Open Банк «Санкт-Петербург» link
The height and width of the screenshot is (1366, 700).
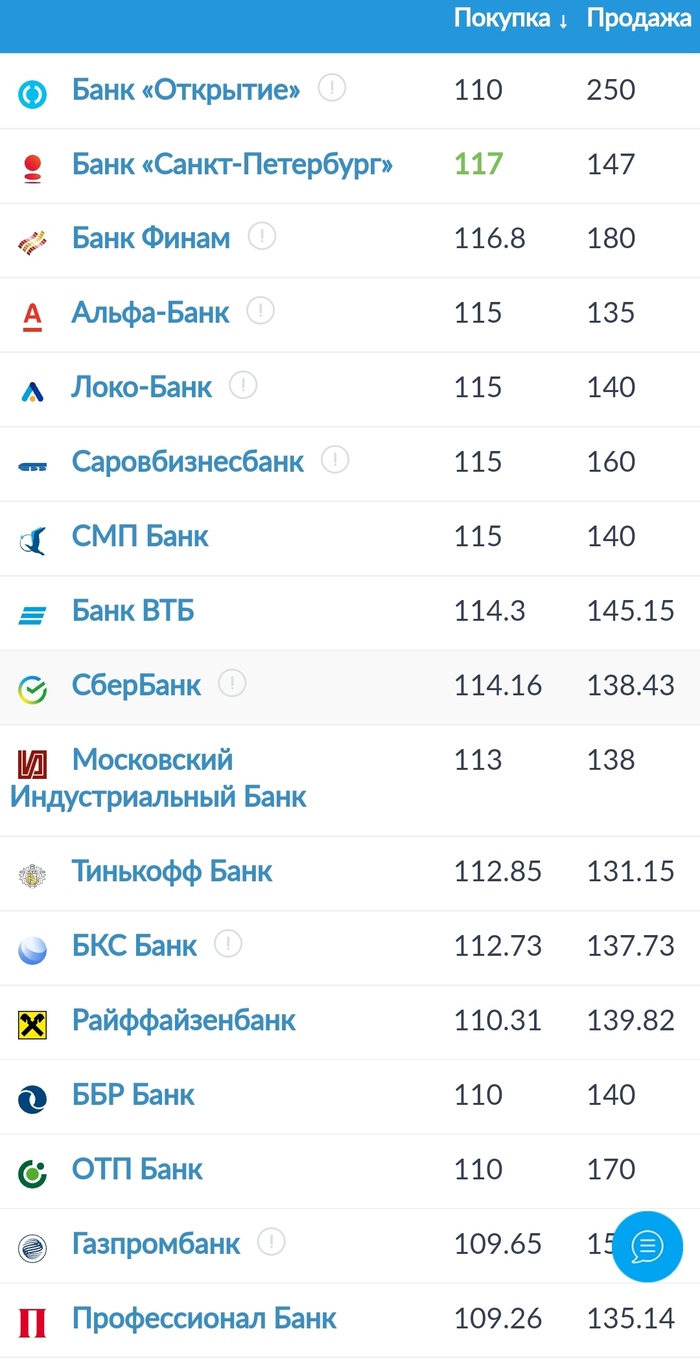pyautogui.click(x=232, y=164)
